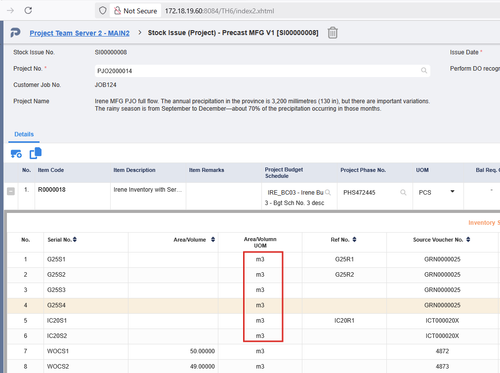The height and width of the screenshot is (373, 500).
Task: Click Ref No. G25R1 cell
Action: pos(344,259)
